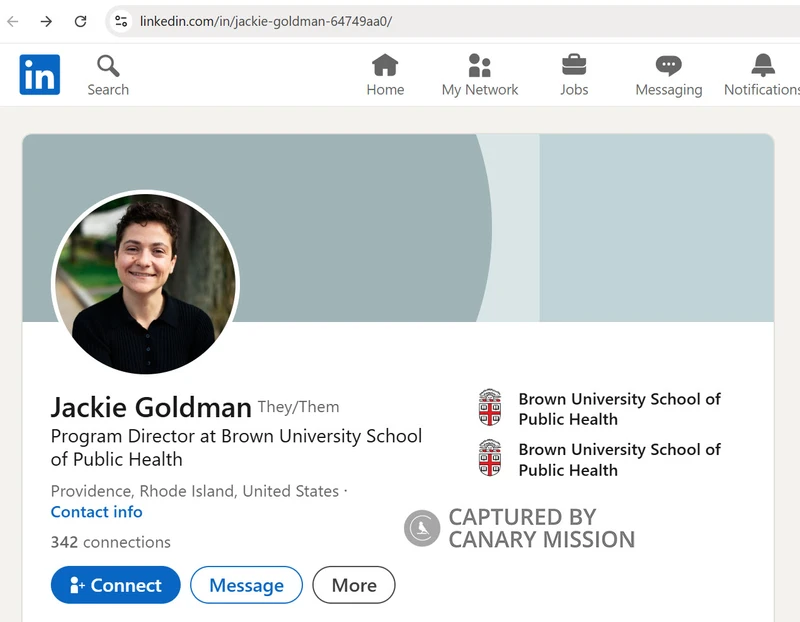Image resolution: width=800 pixels, height=622 pixels.
Task: Open the Contact info link
Action: [96, 512]
